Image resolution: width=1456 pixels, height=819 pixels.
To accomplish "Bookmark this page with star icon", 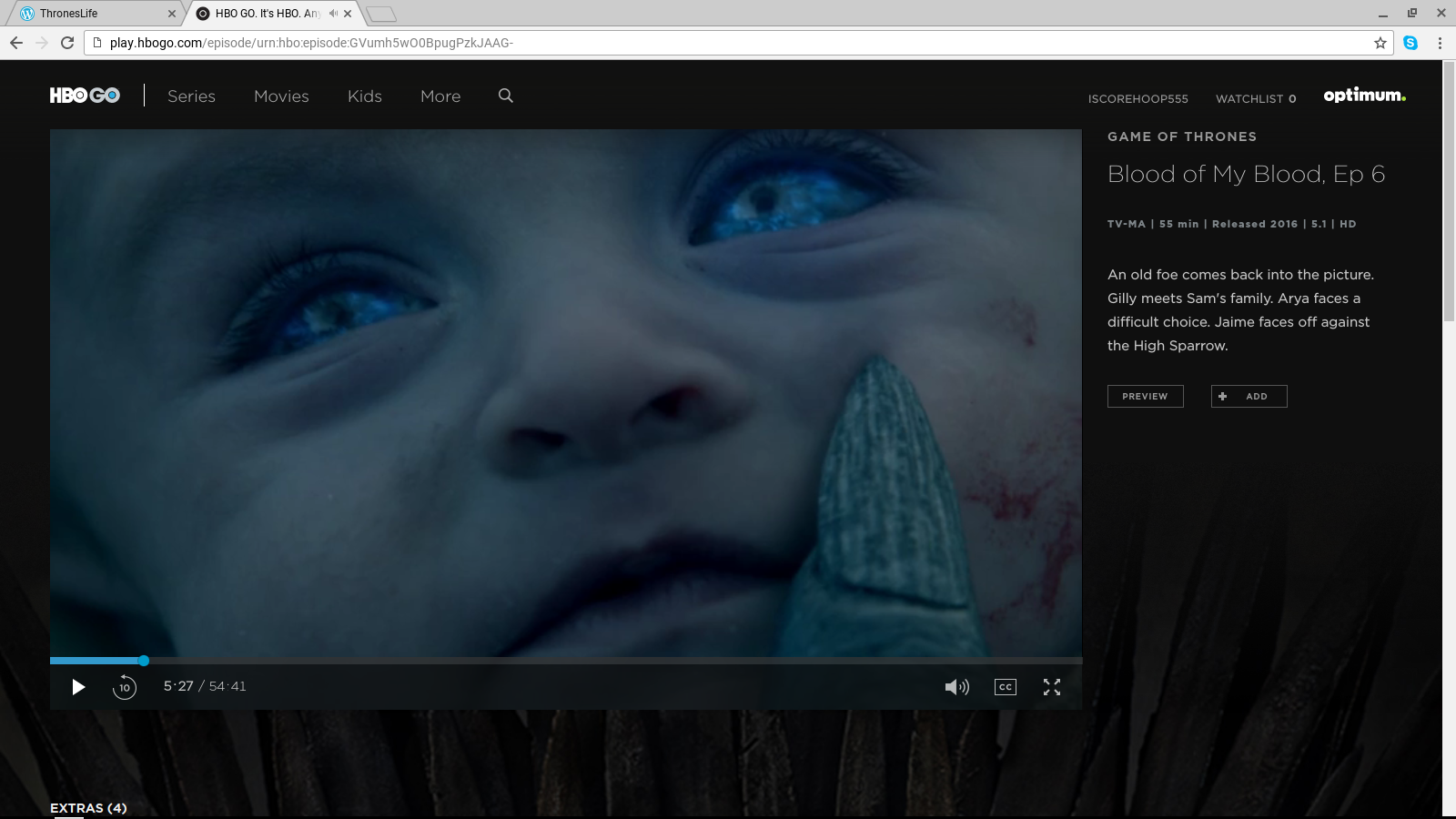I will [1380, 43].
